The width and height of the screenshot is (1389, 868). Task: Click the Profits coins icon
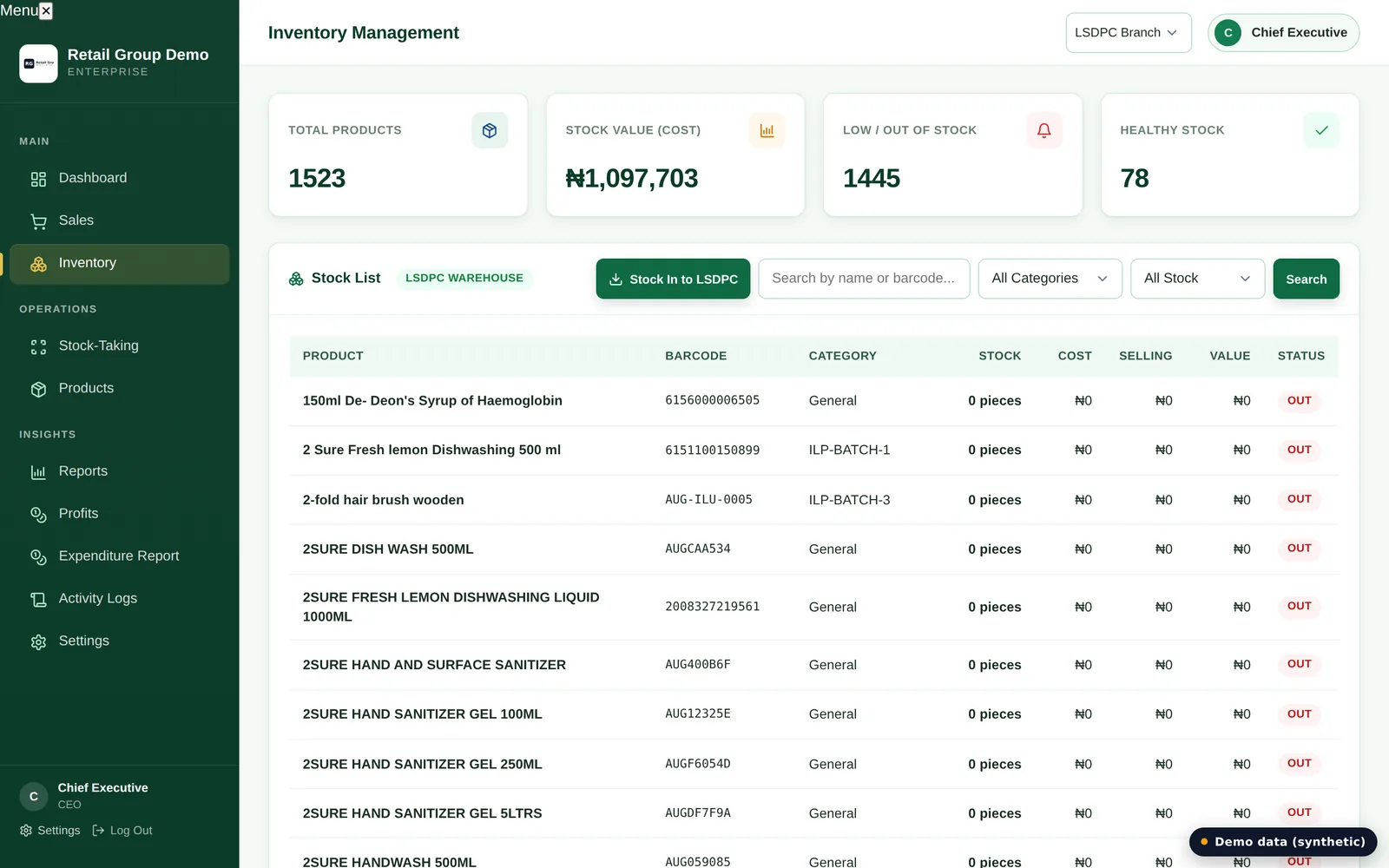(38, 515)
